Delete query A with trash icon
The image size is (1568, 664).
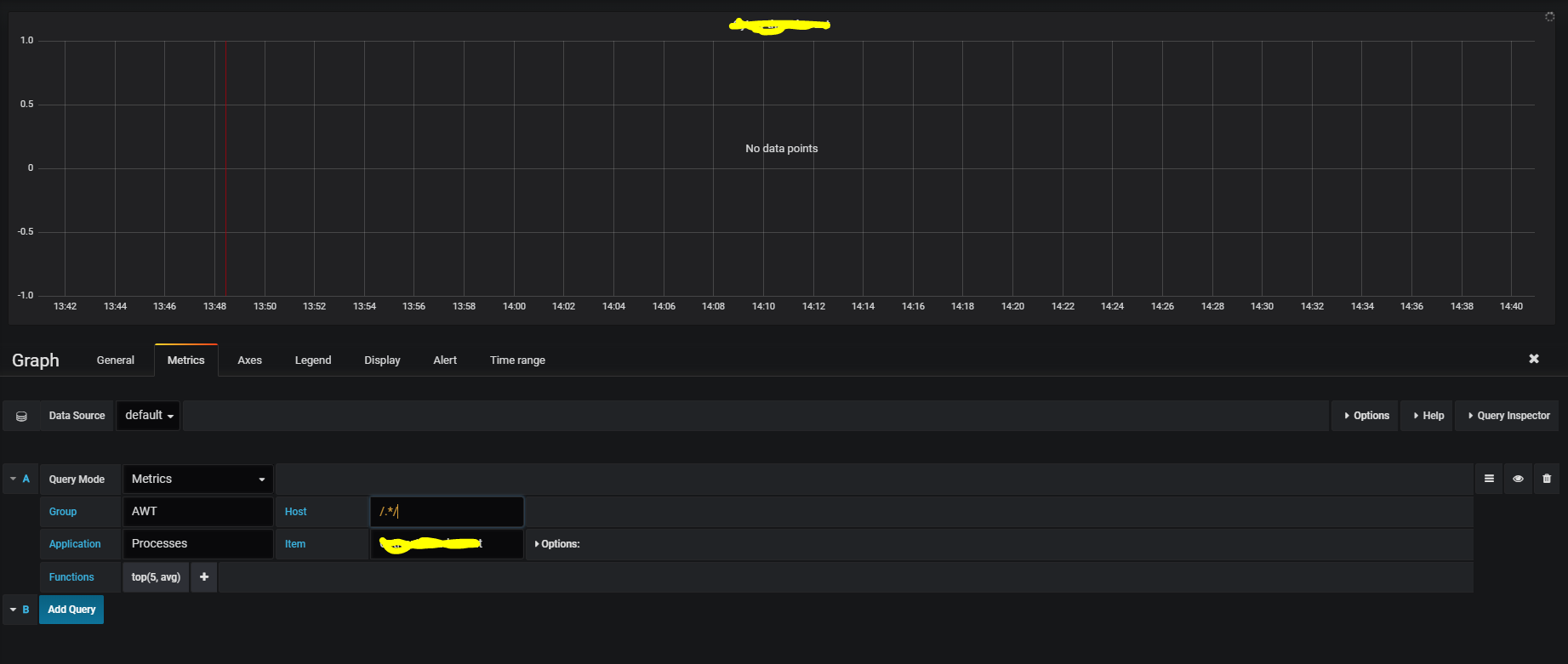pyautogui.click(x=1547, y=479)
